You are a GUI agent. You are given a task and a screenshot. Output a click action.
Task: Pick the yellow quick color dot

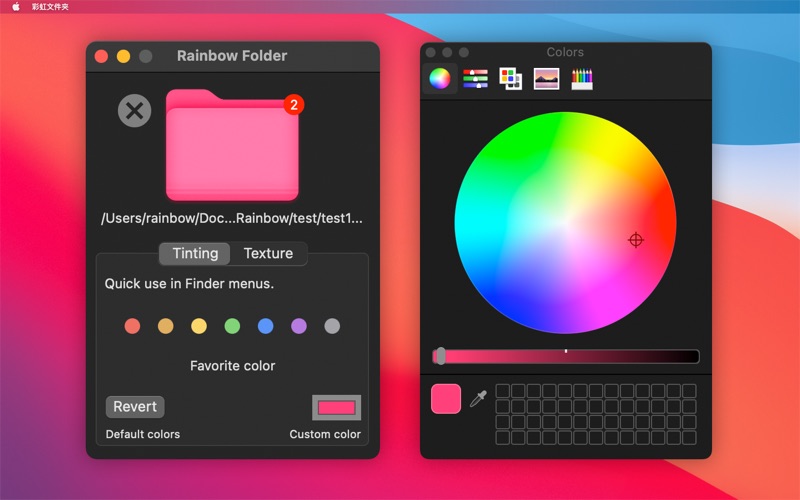[199, 326]
